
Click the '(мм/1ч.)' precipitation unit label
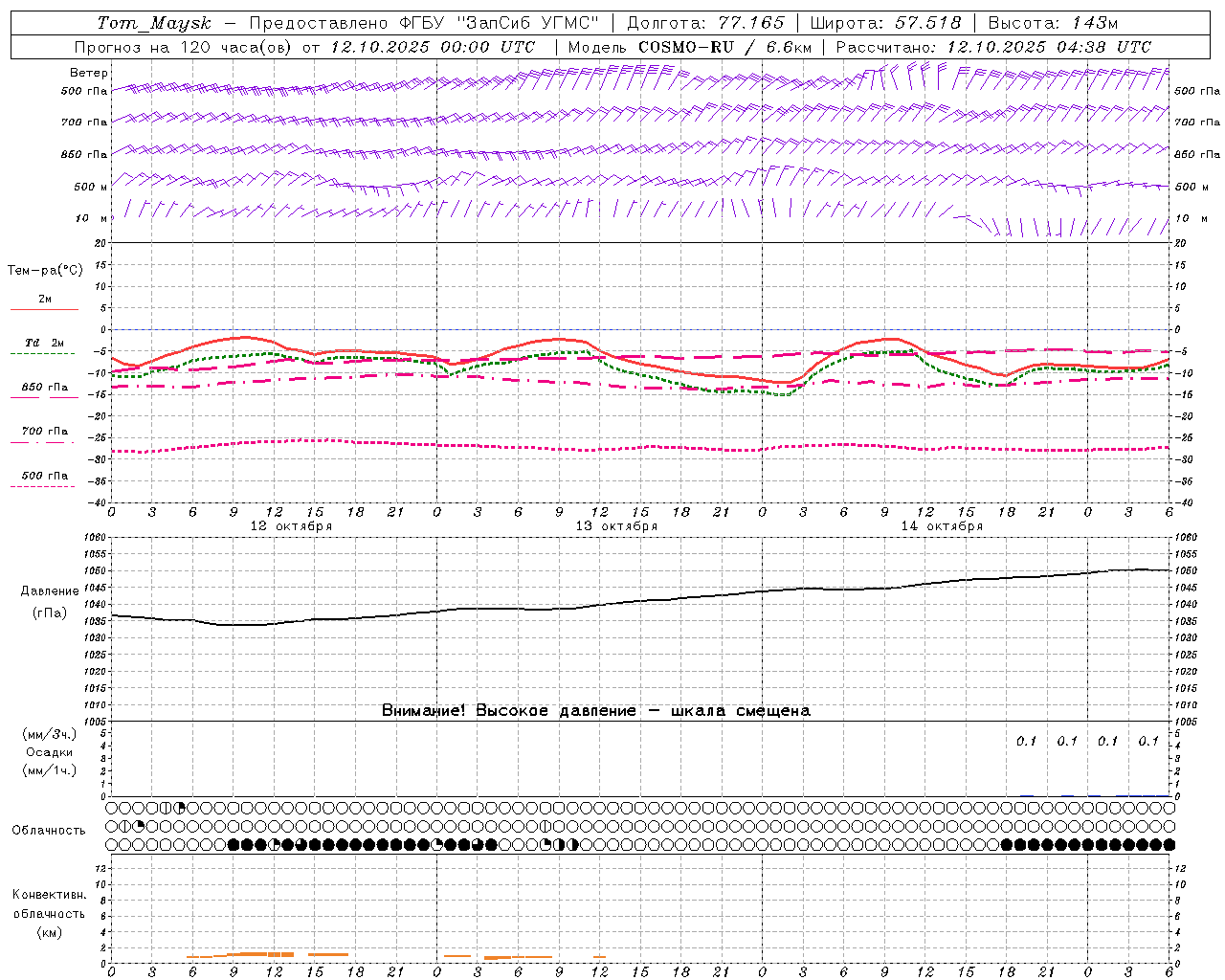[x=50, y=770]
